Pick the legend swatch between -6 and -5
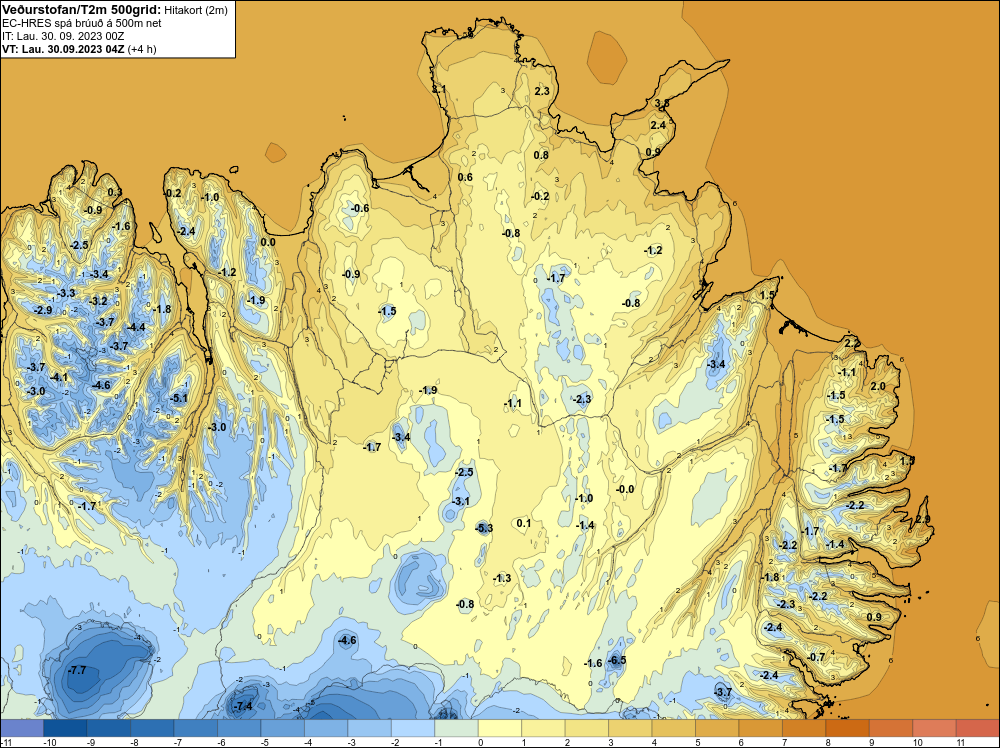This screenshot has width=1000, height=748. coord(239,728)
